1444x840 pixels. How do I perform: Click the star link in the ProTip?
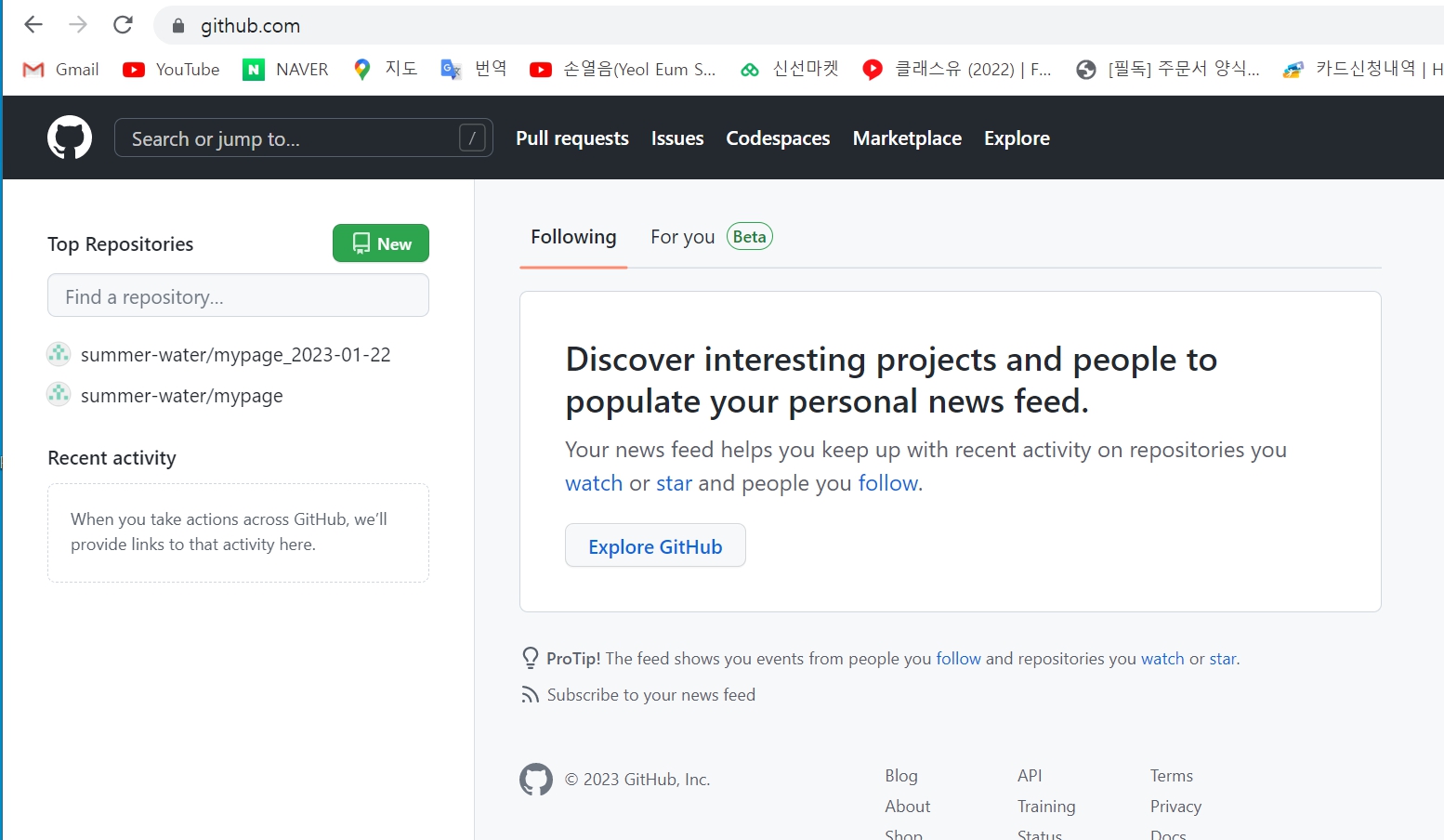tap(1222, 659)
